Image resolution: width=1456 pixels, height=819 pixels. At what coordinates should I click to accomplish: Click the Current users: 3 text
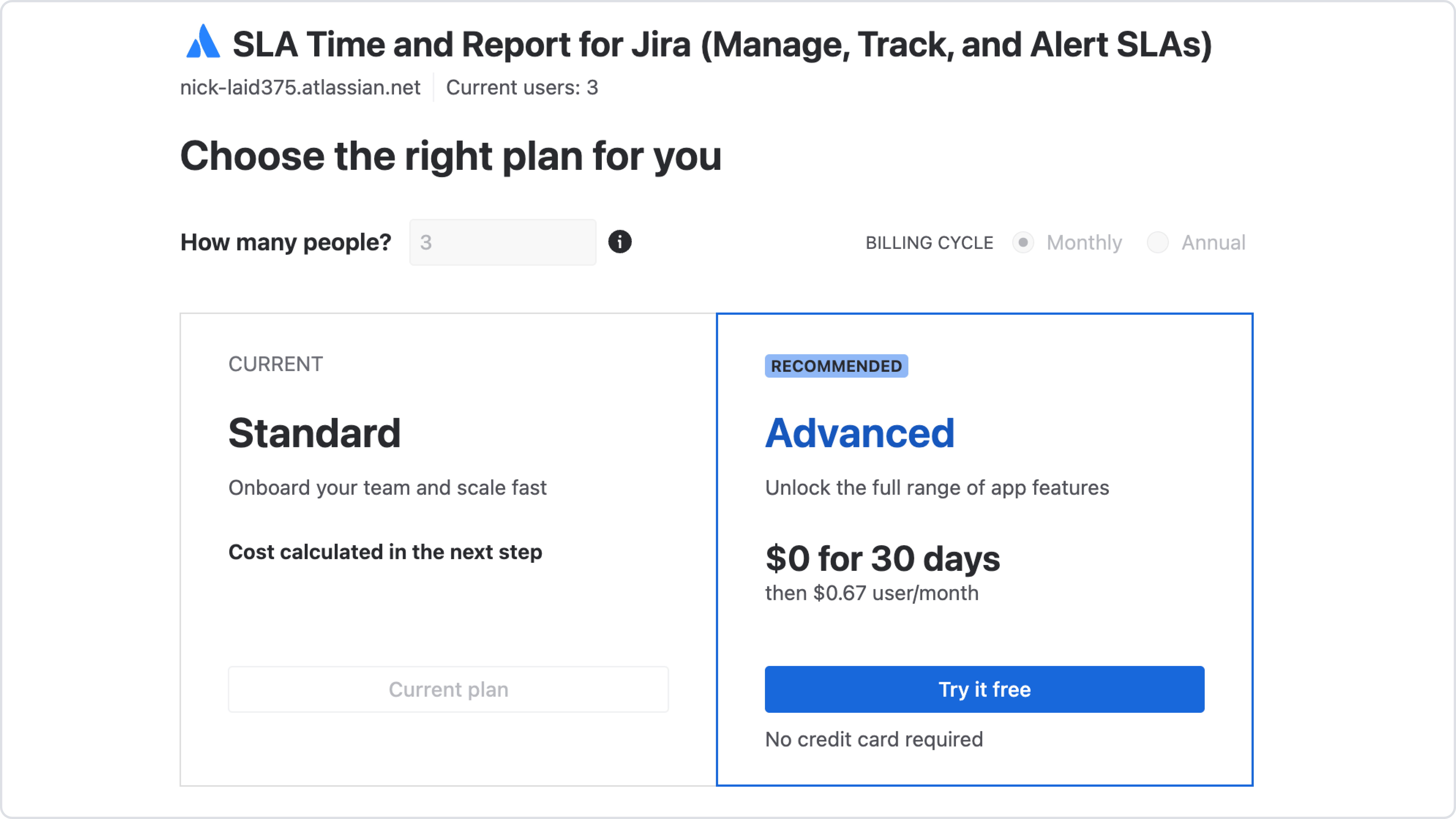[x=522, y=88]
